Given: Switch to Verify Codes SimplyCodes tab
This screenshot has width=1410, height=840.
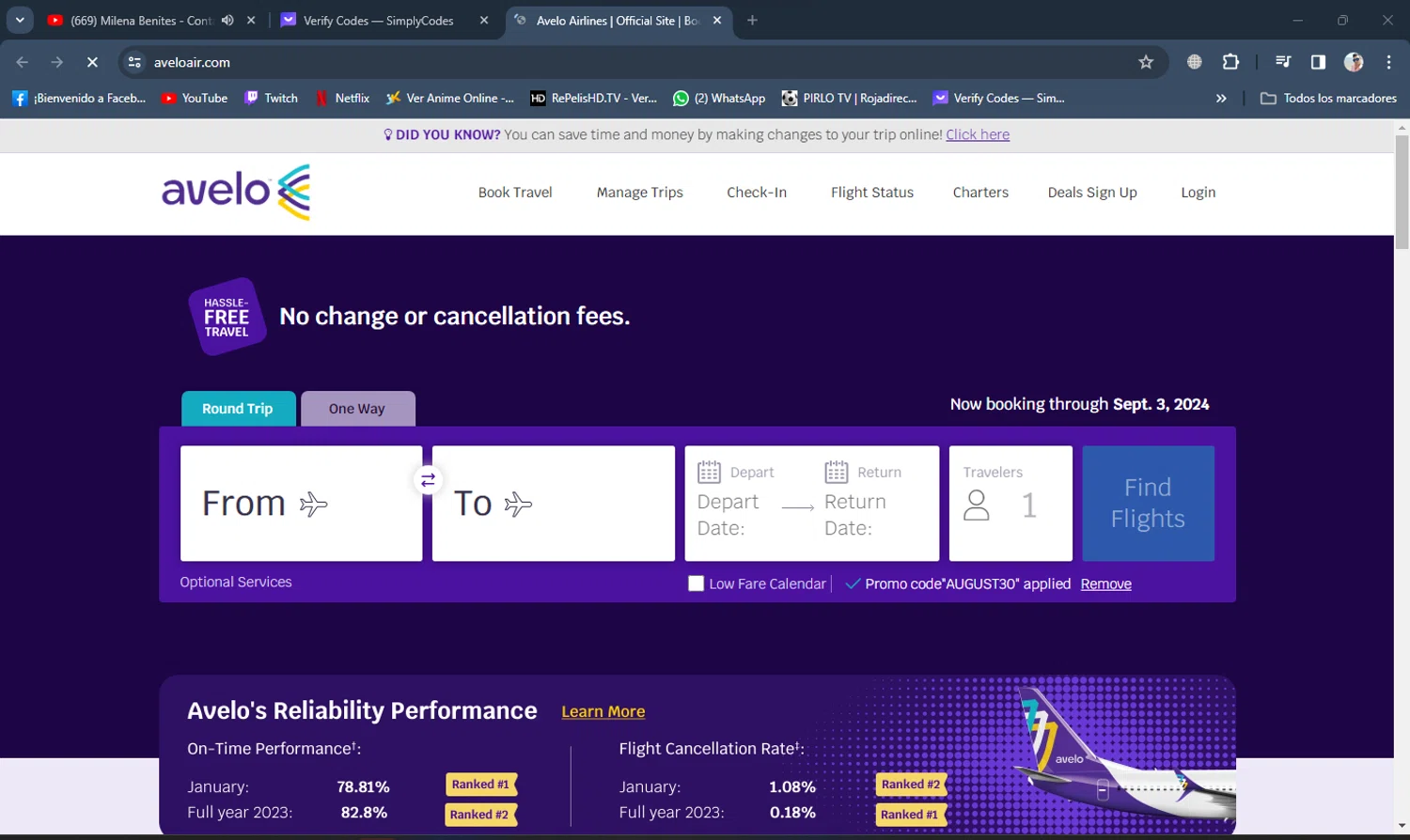Looking at the screenshot, I should (378, 20).
